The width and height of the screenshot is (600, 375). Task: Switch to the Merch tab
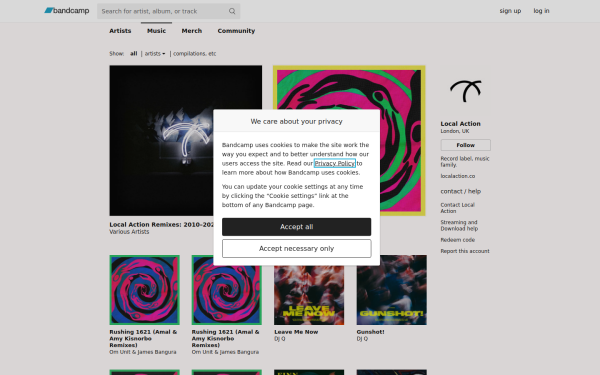click(x=192, y=31)
